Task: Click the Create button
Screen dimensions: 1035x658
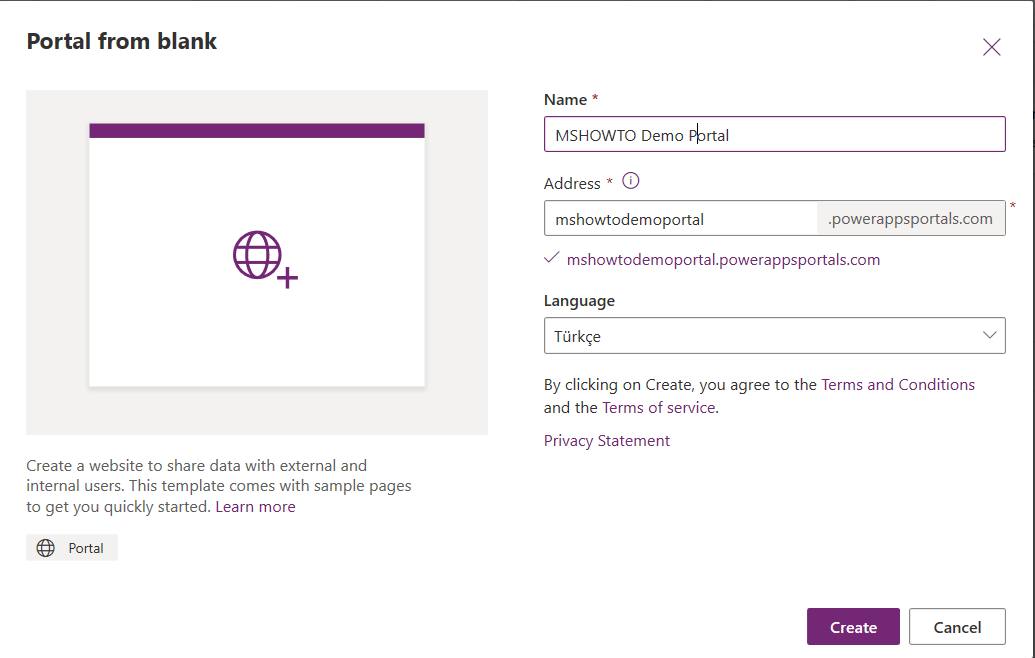Action: coord(853,627)
